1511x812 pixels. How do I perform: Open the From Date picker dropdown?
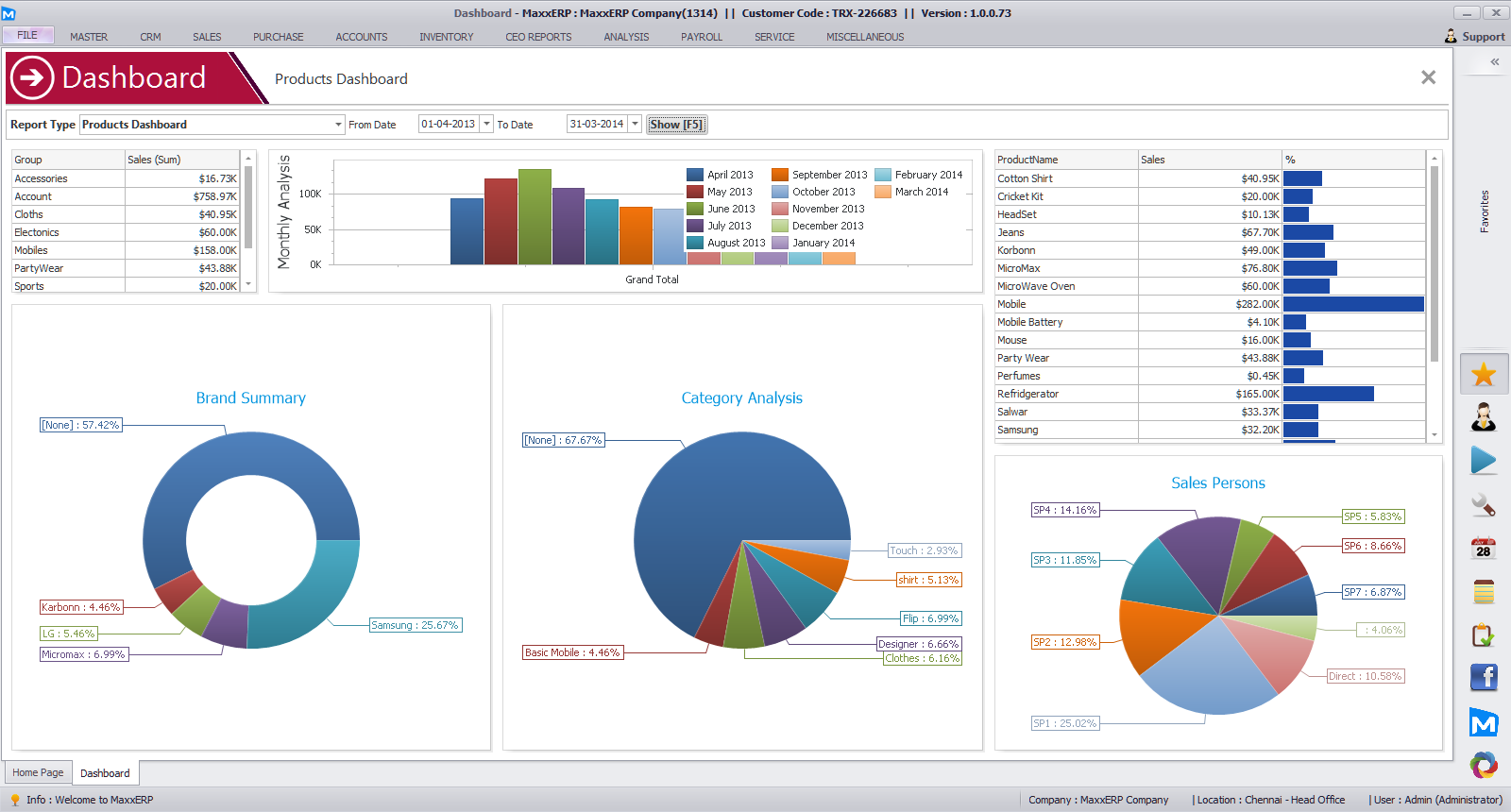pos(486,125)
